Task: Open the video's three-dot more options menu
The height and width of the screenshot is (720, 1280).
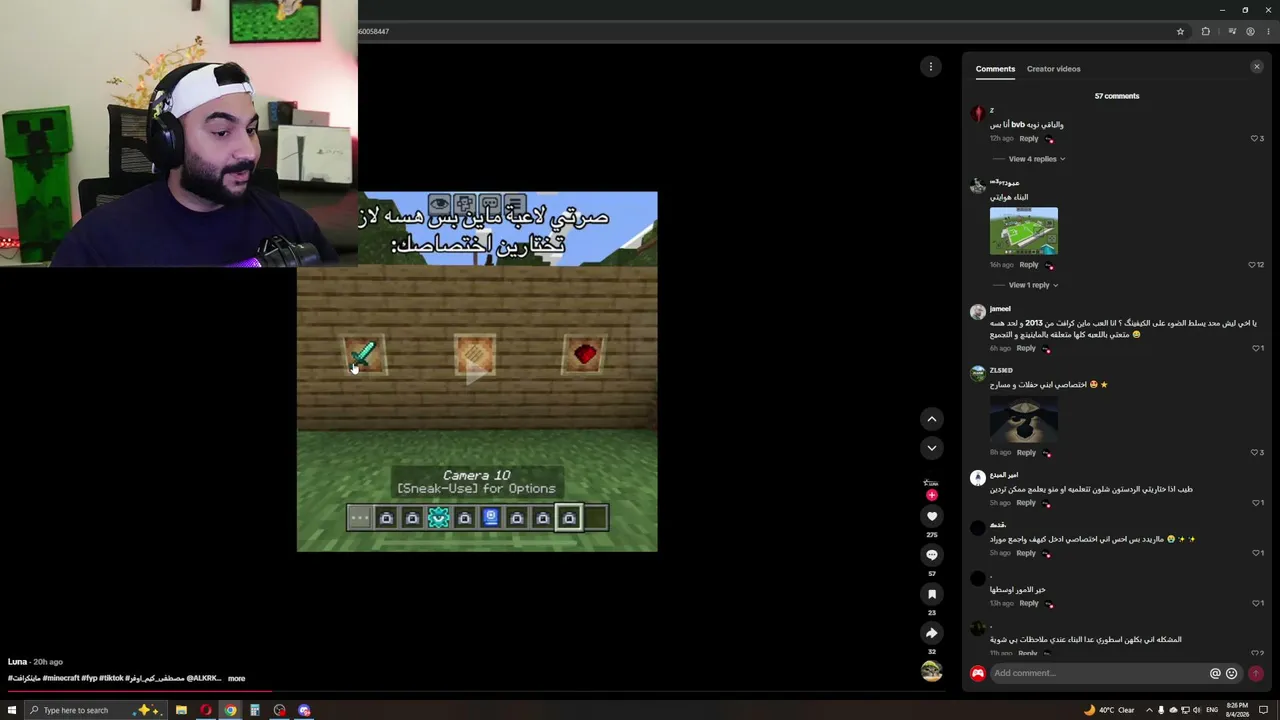Action: click(x=930, y=67)
